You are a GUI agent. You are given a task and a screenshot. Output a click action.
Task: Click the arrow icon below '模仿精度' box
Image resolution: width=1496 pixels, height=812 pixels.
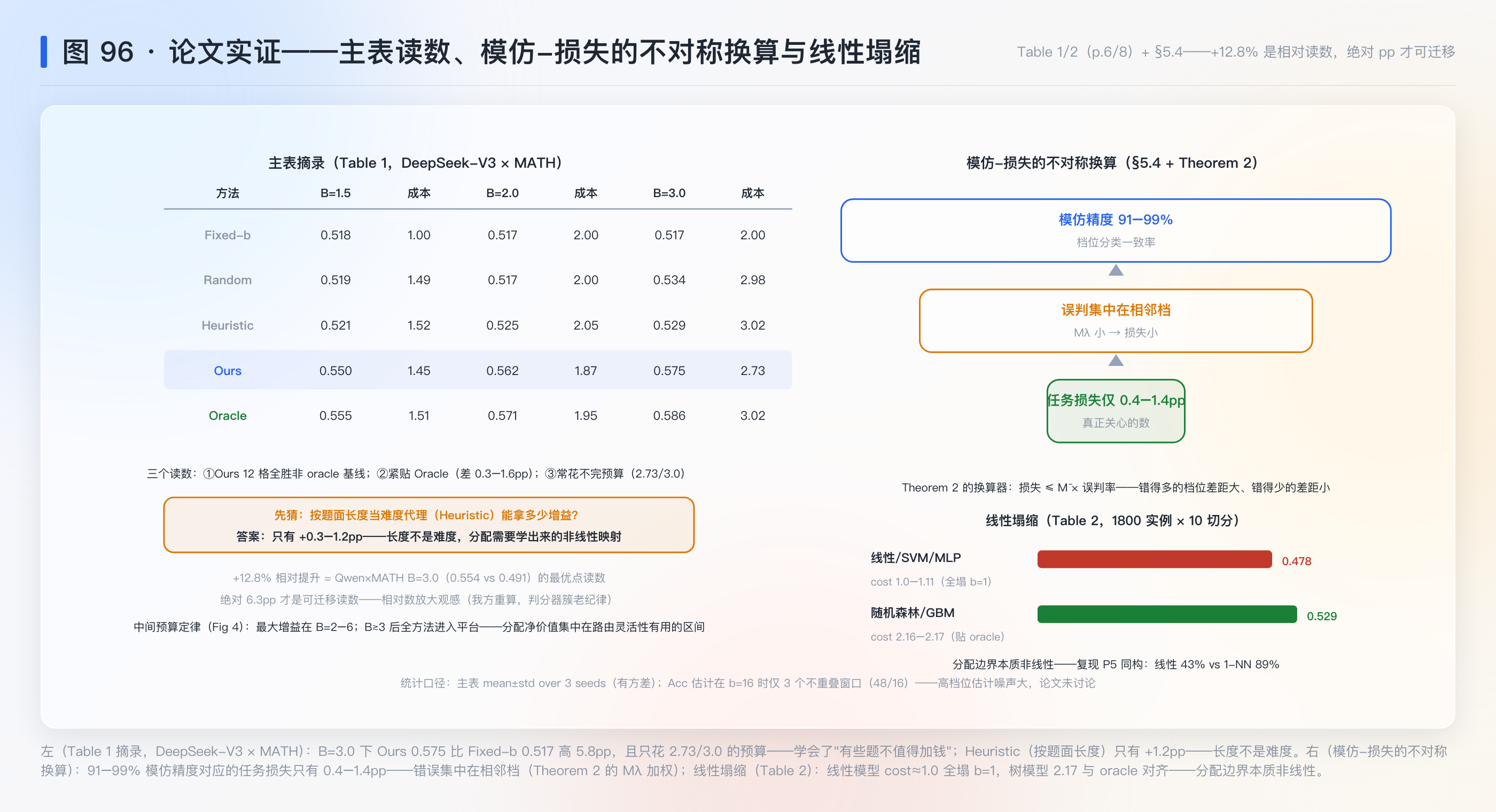tap(1116, 270)
